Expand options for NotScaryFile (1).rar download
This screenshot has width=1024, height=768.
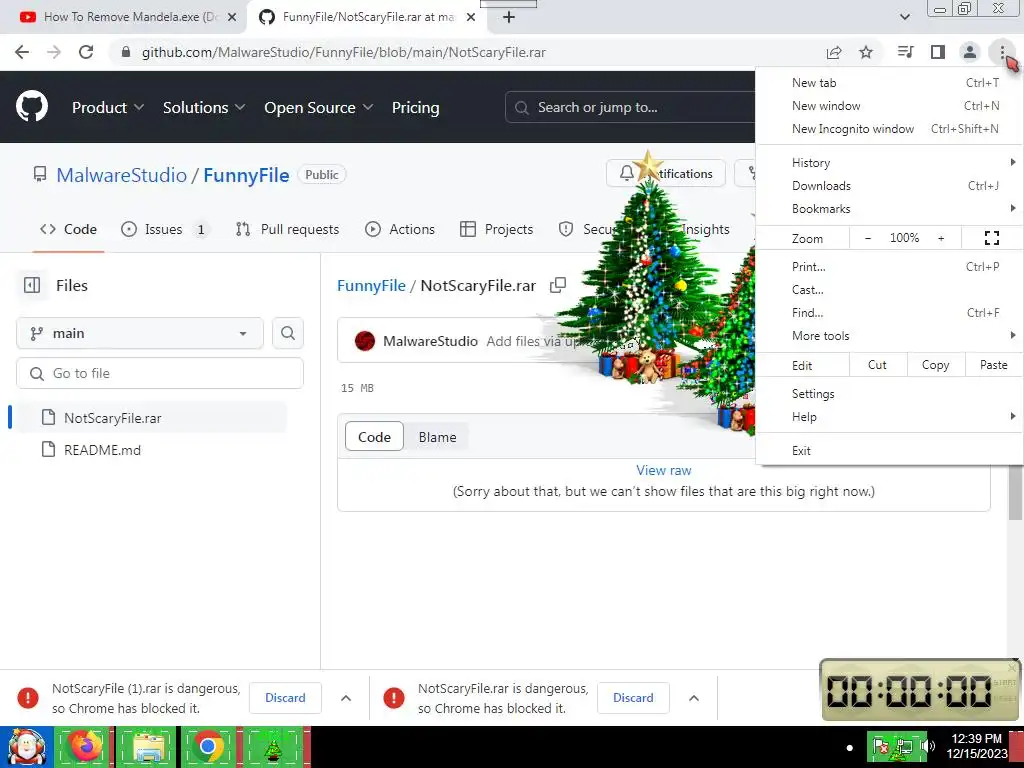346,697
